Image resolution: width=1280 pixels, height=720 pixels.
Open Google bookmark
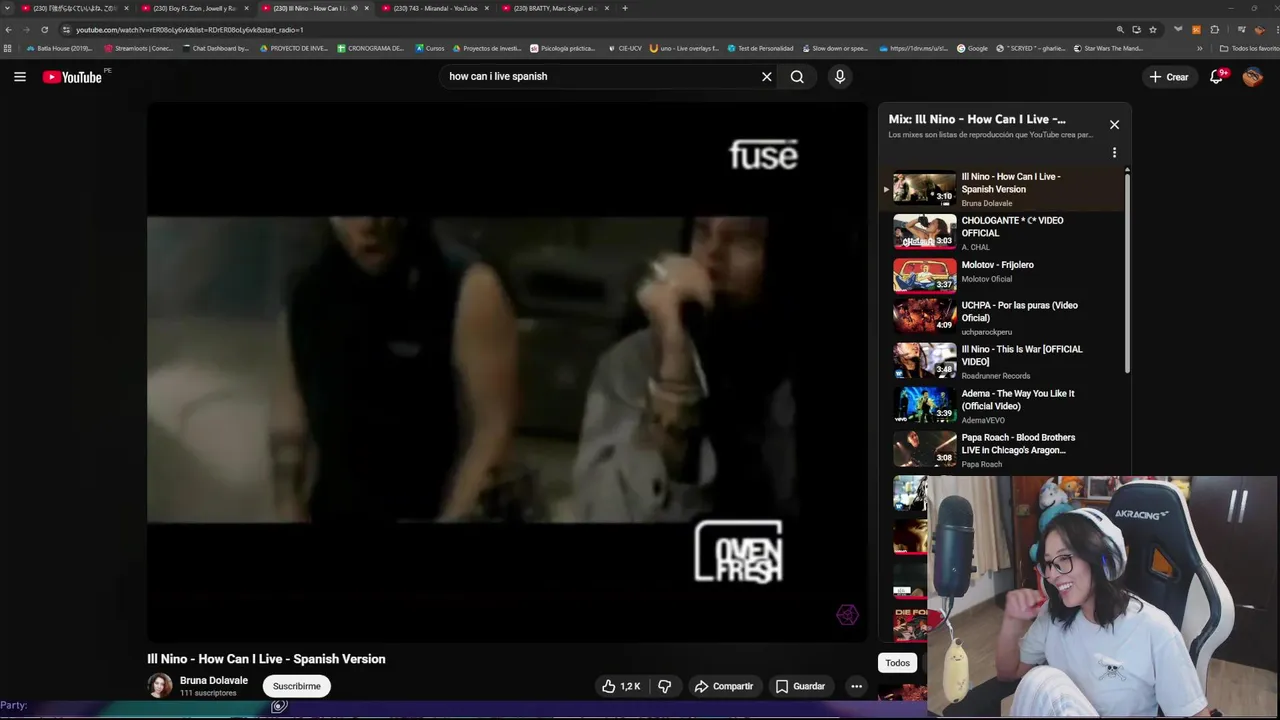pos(972,48)
